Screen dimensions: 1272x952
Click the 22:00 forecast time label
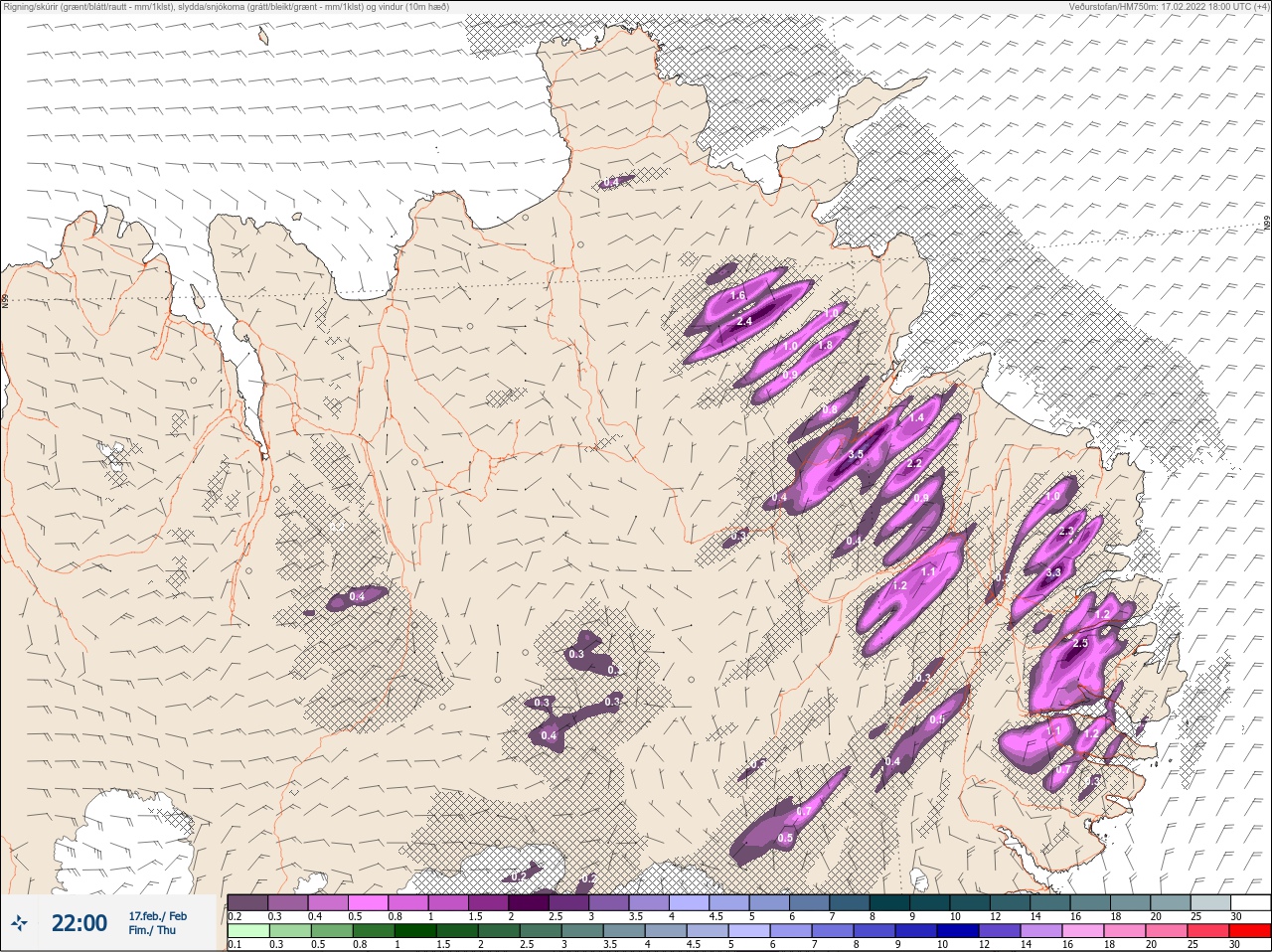pos(79,923)
